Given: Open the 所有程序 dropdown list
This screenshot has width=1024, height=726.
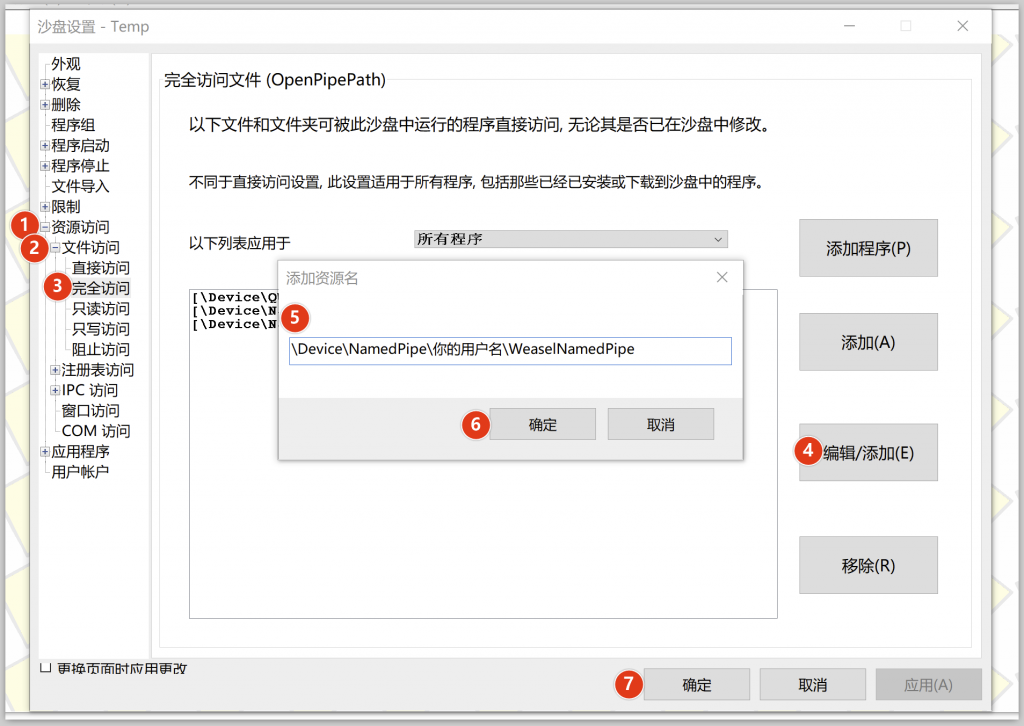Looking at the screenshot, I should tap(570, 239).
